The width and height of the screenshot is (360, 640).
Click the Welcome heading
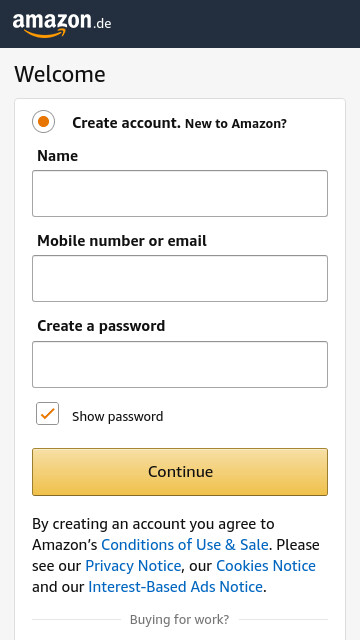pyautogui.click(x=60, y=74)
